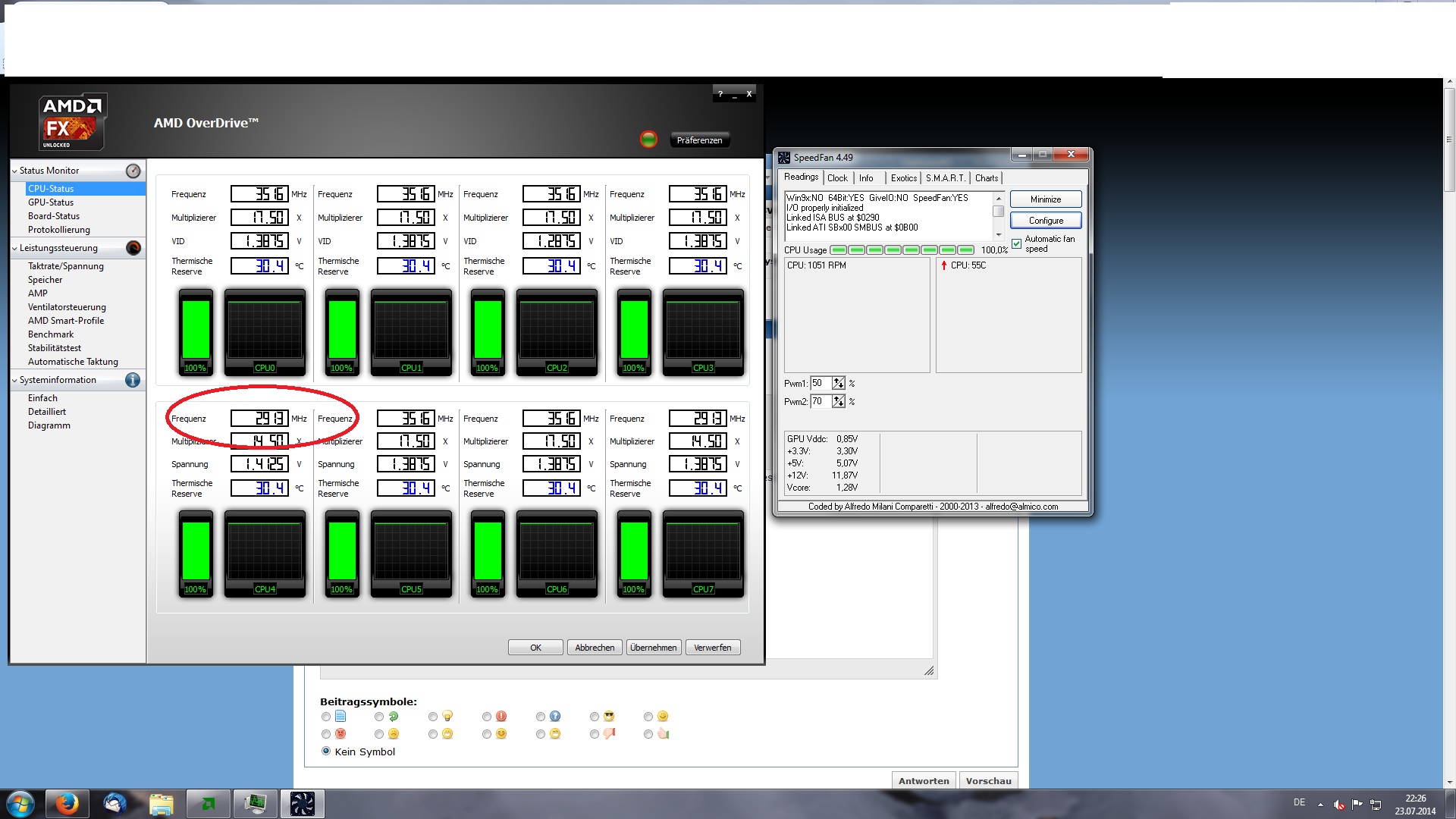Switch to the SpeedFan Clock tab

click(837, 178)
